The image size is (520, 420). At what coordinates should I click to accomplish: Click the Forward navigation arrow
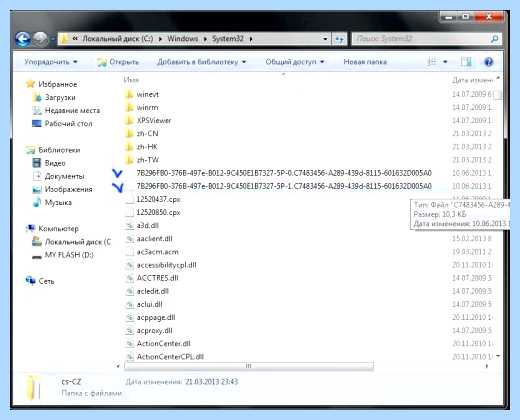(x=41, y=39)
